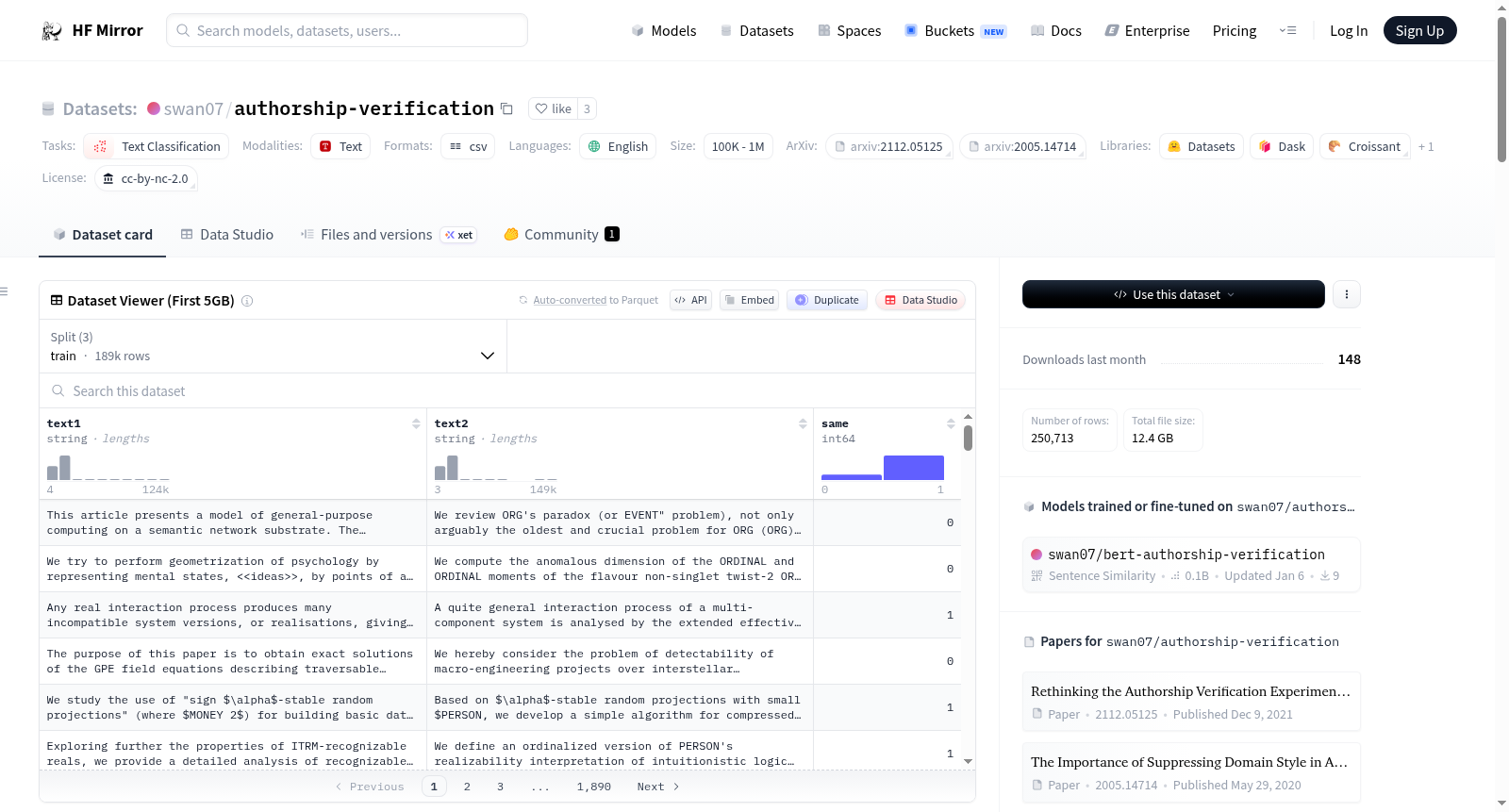
Task: Show the additional +1 libraries
Action: coord(1426,146)
